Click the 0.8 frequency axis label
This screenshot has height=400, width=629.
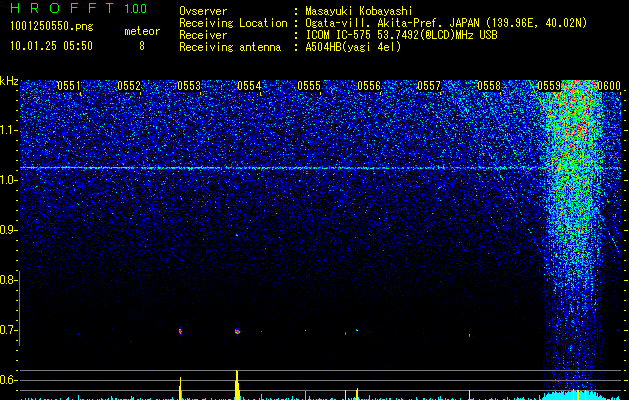pyautogui.click(x=7, y=280)
